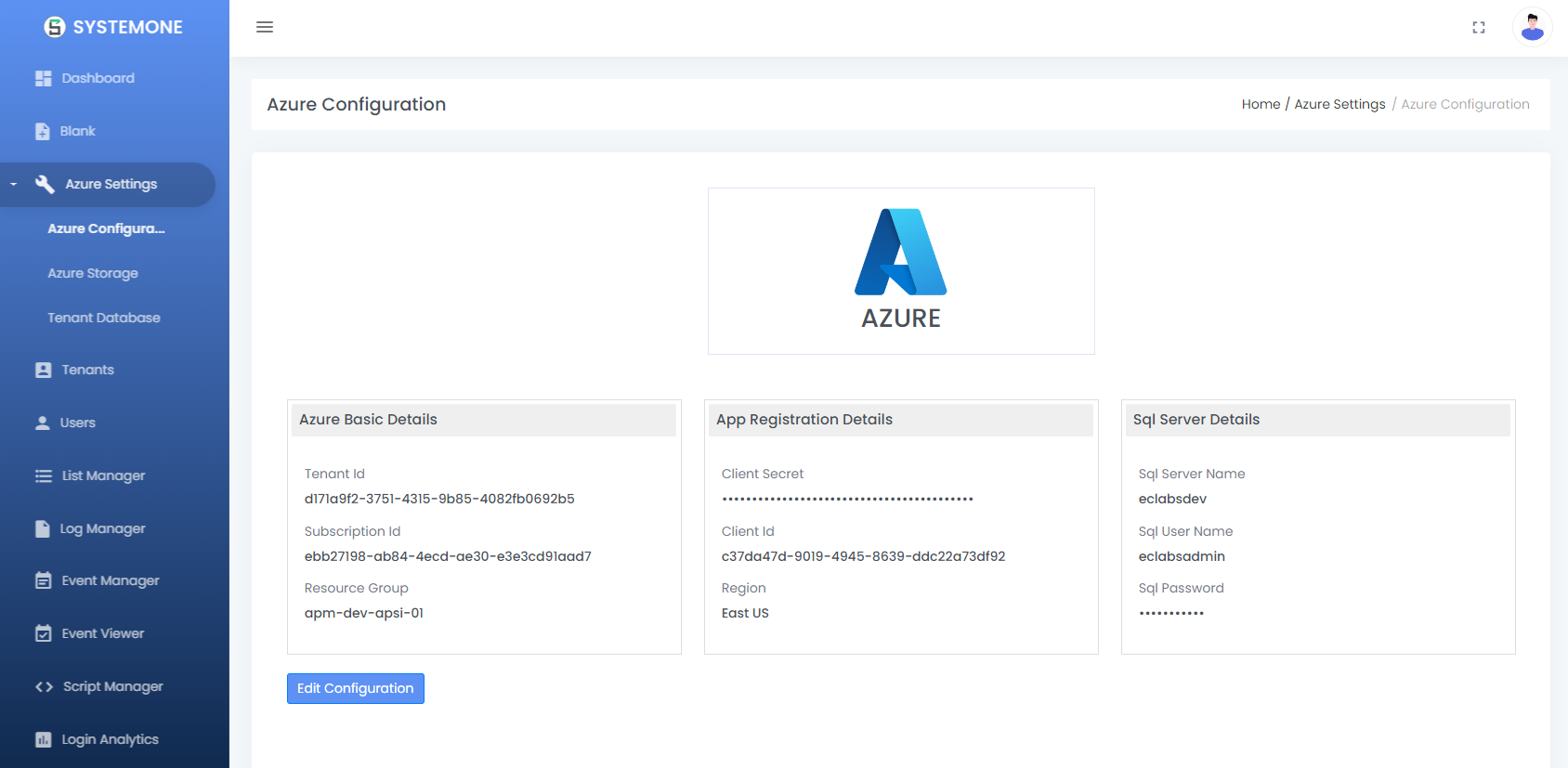The image size is (1568, 768).
Task: Open Log Manager from sidebar
Action: (x=102, y=528)
